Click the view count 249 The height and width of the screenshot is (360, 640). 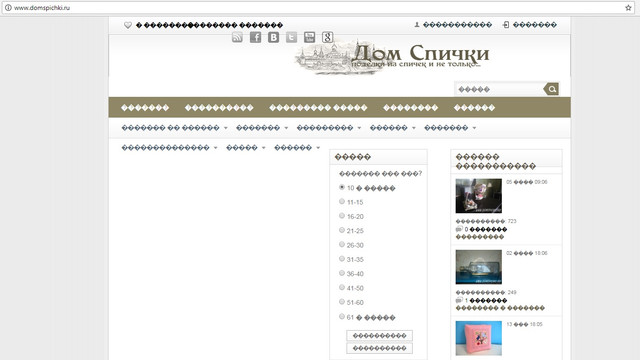tap(512, 292)
